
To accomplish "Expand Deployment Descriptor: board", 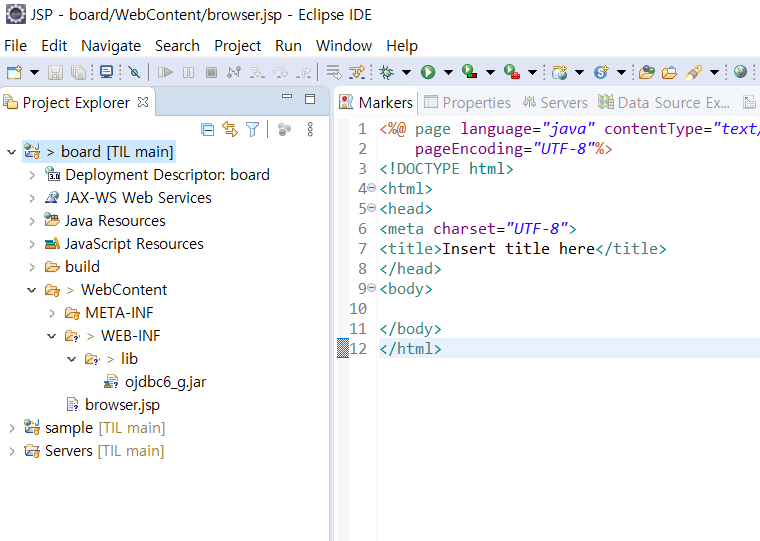I will tap(32, 175).
